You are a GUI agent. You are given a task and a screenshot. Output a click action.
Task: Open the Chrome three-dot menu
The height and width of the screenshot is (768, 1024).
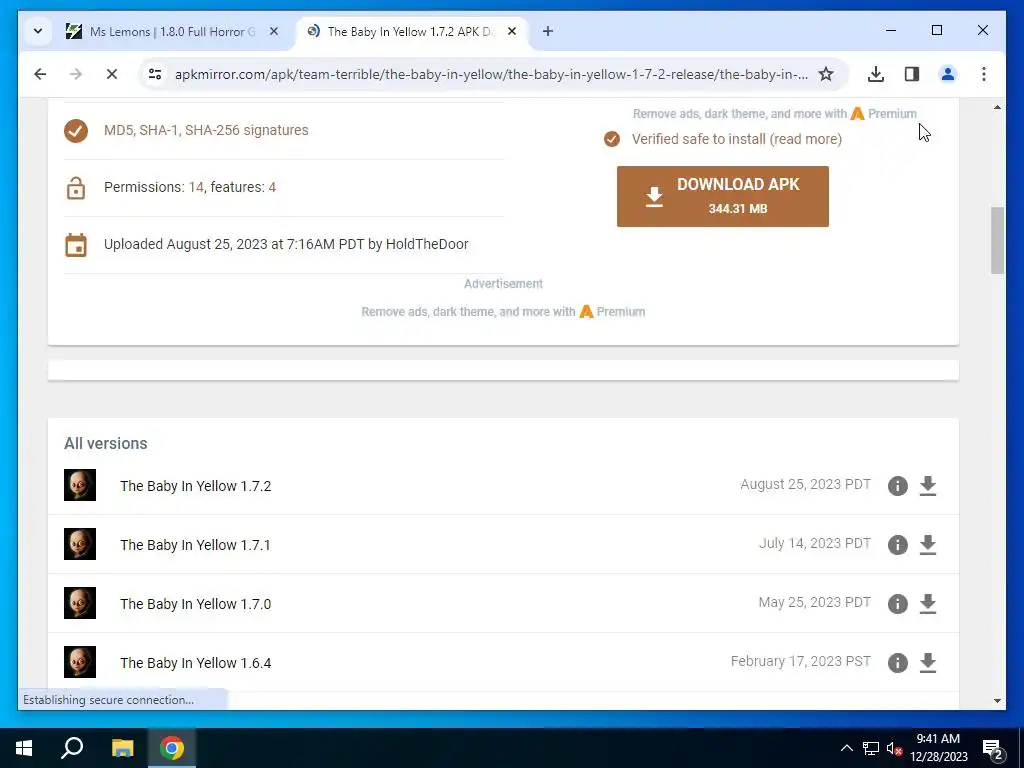[x=984, y=74]
